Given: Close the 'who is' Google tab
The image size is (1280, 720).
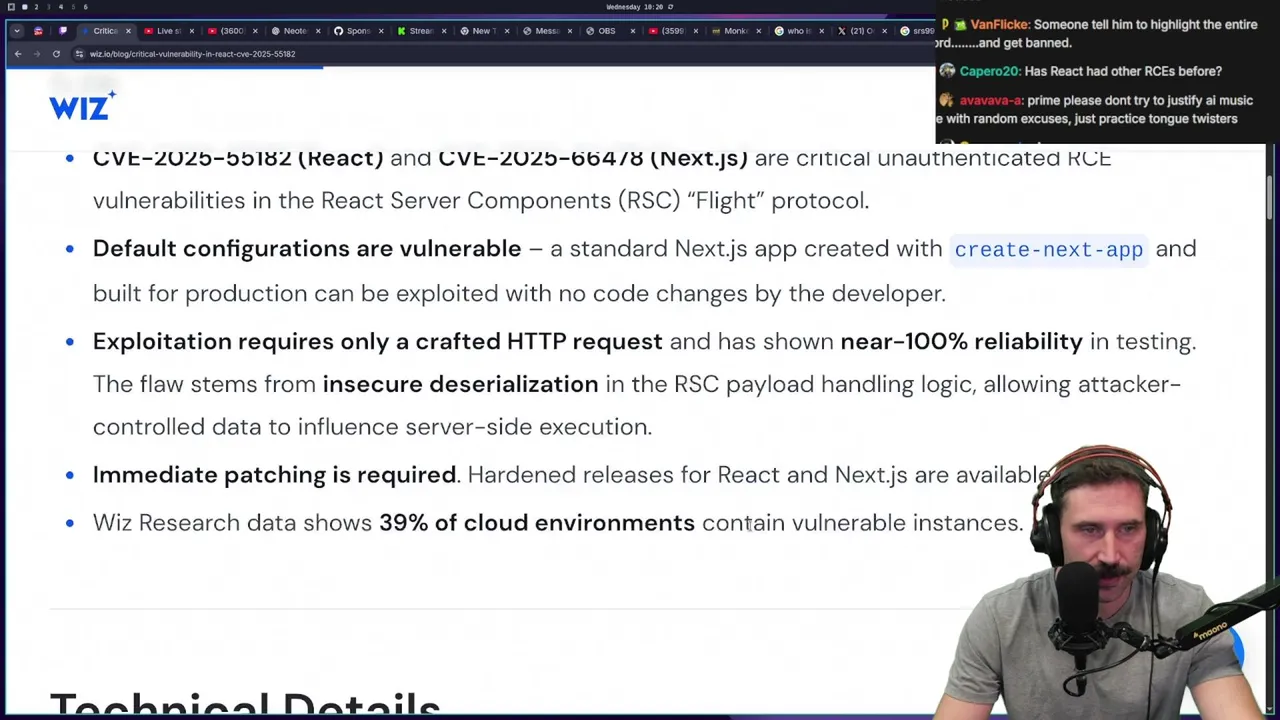Looking at the screenshot, I should (821, 31).
